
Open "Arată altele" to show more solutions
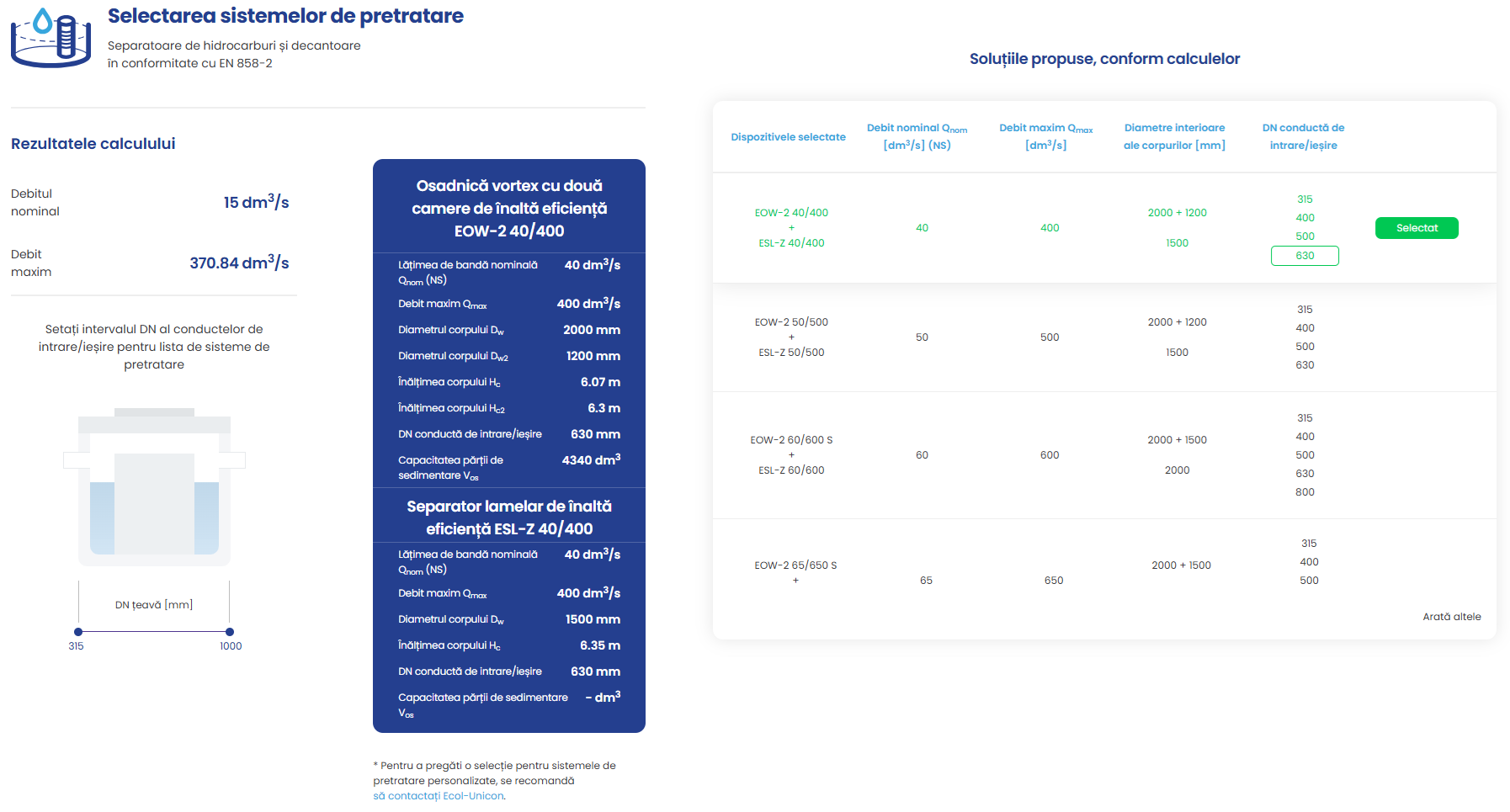tap(1452, 616)
